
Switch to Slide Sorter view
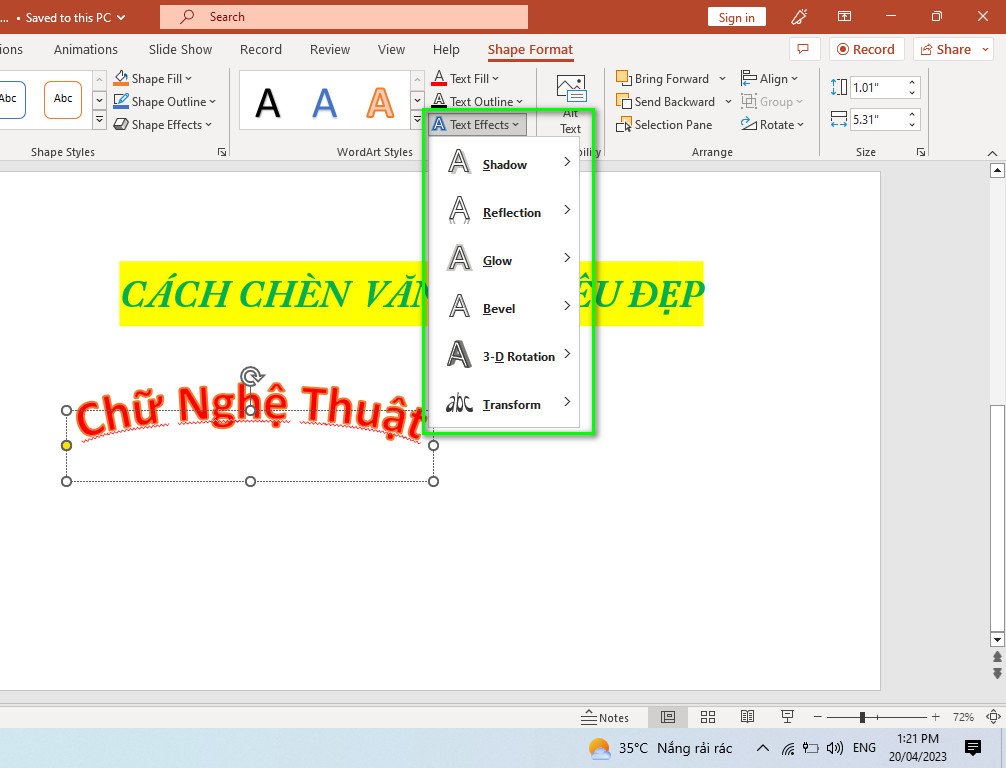click(708, 717)
